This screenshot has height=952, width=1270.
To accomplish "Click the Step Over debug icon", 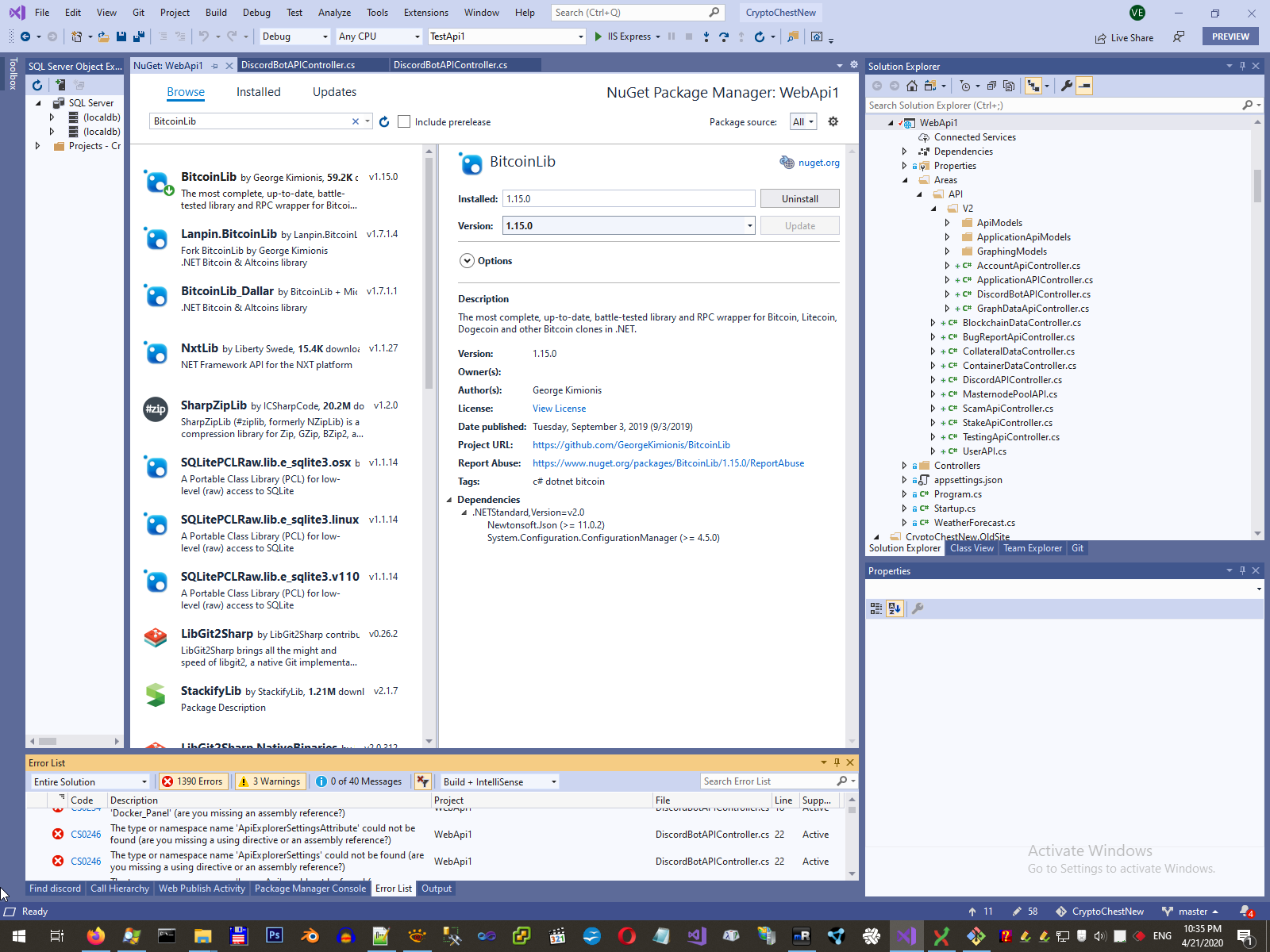I will click(x=724, y=36).
